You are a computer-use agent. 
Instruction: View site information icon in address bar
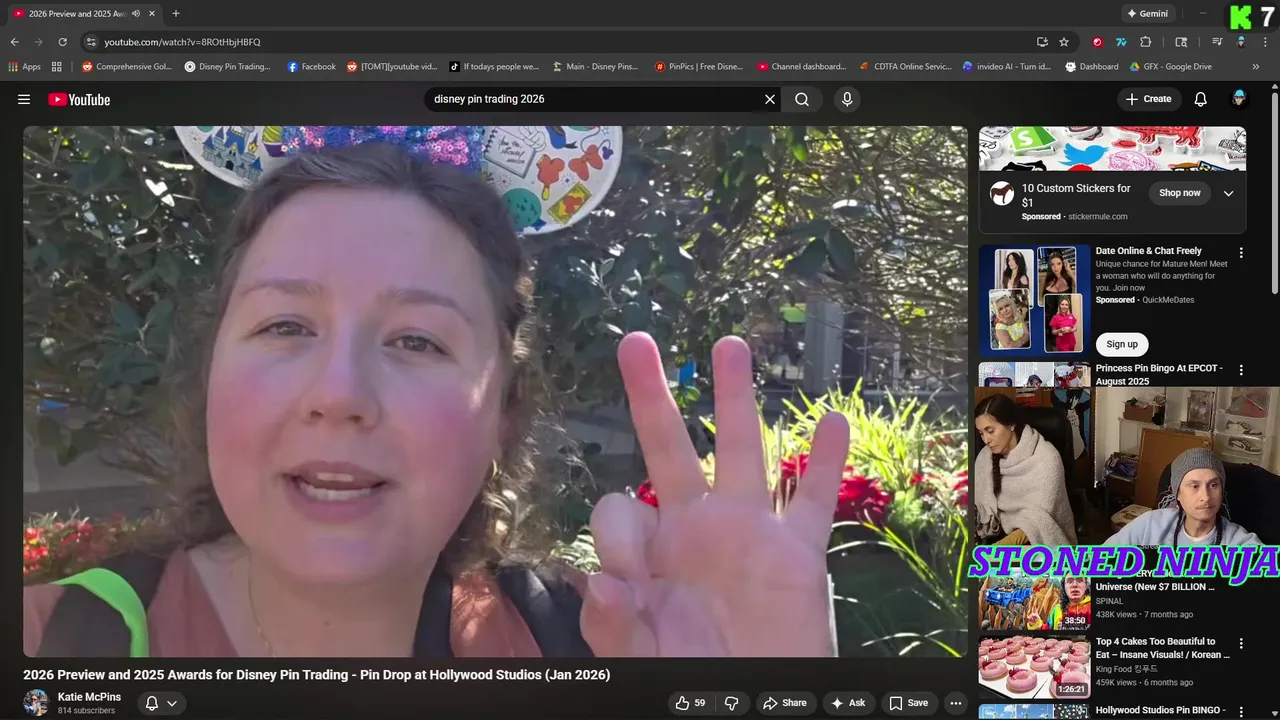[x=91, y=42]
